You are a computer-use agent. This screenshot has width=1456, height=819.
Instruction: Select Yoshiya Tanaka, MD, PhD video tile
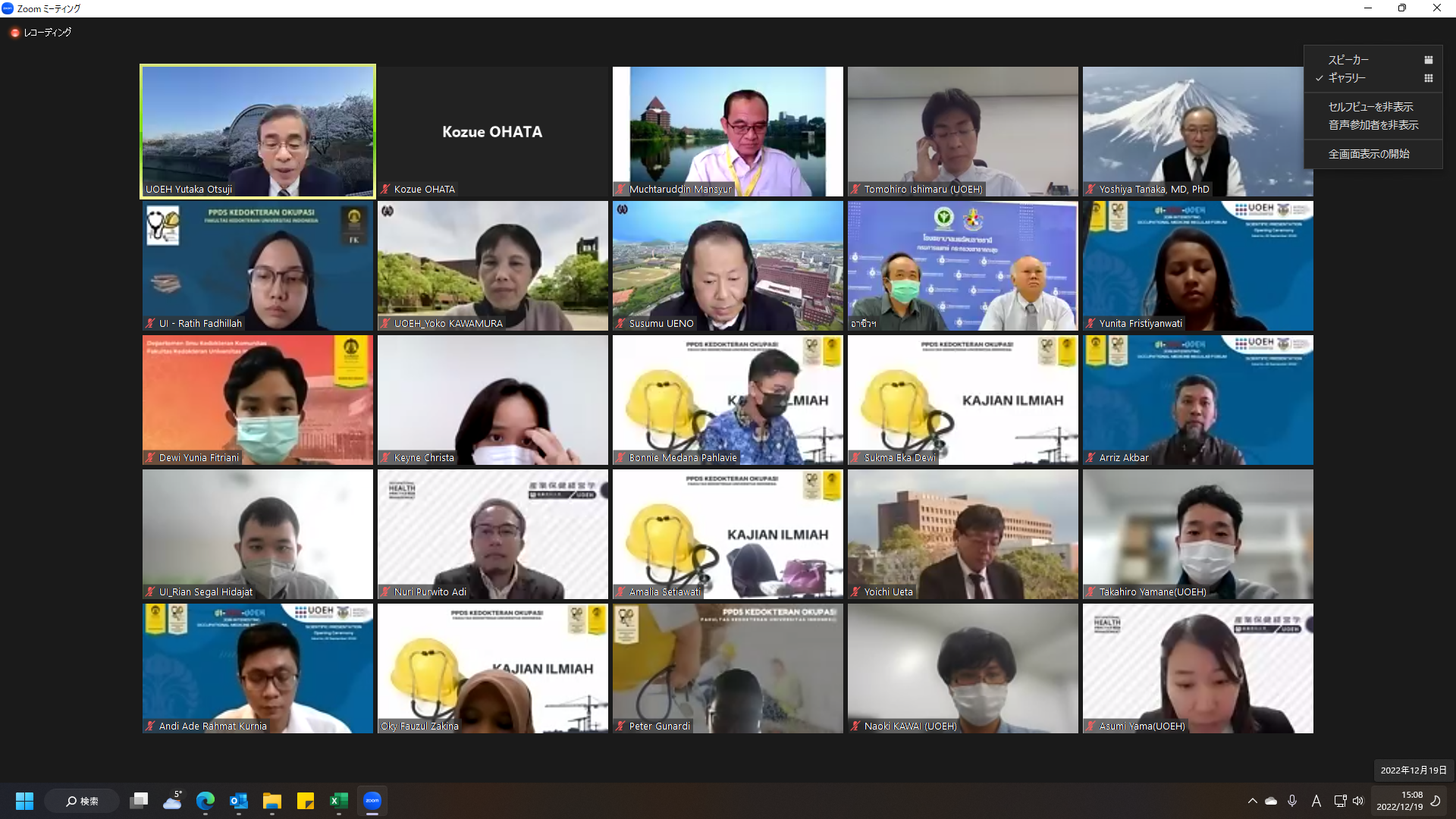[1198, 131]
